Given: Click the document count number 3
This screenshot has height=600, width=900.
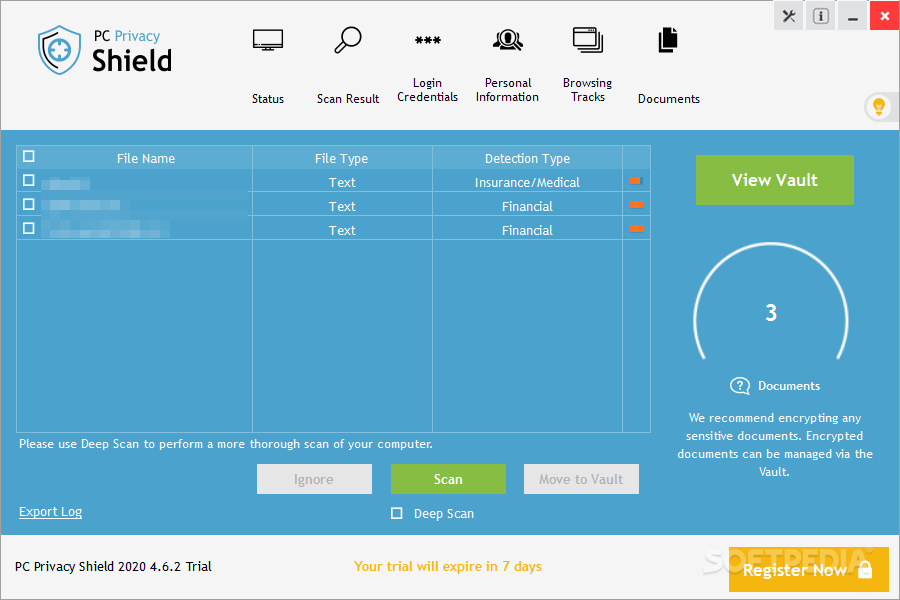Looking at the screenshot, I should (771, 313).
